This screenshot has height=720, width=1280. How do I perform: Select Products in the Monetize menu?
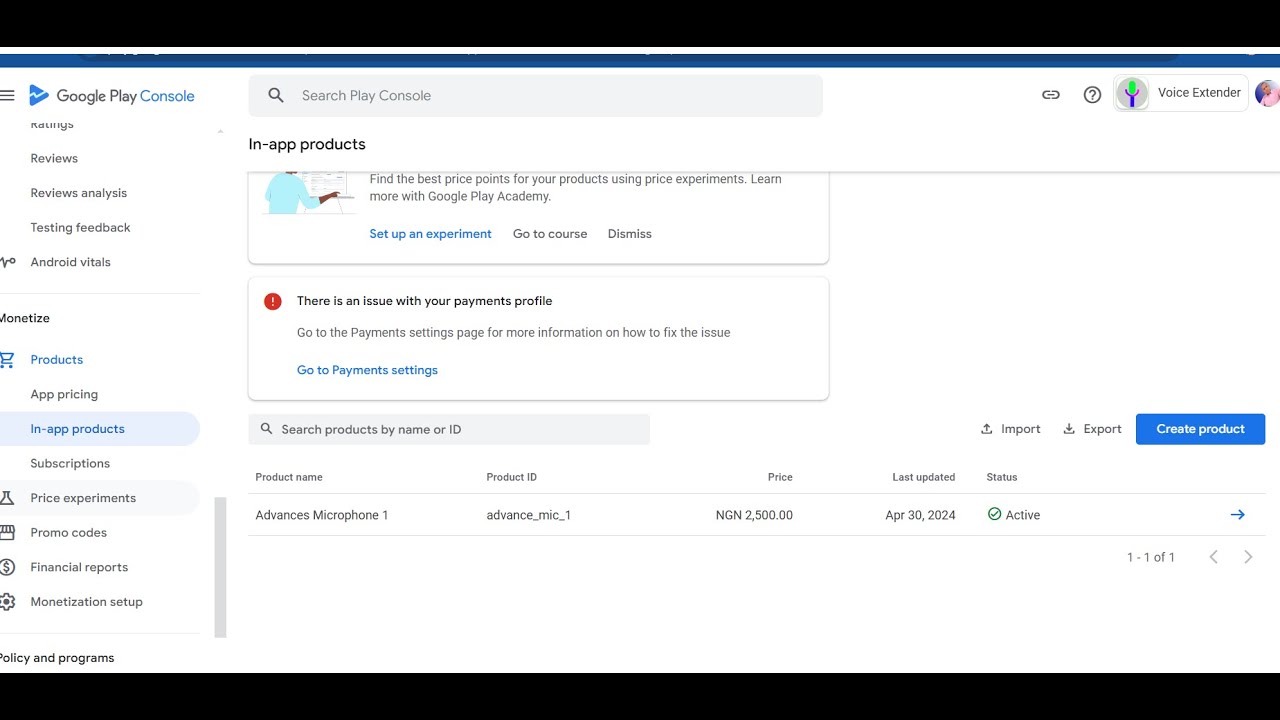[x=56, y=360]
